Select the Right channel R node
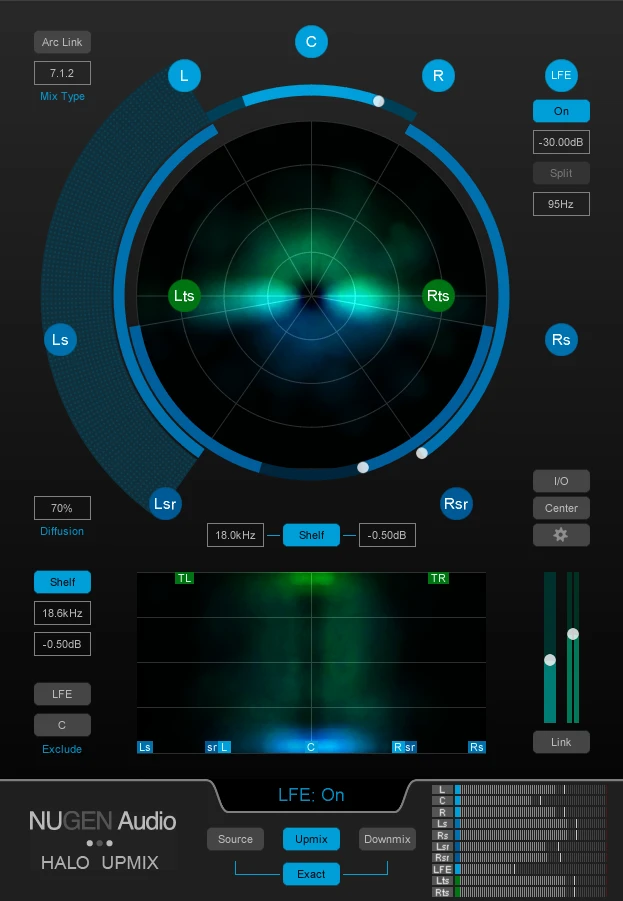The image size is (623, 901). [x=437, y=76]
